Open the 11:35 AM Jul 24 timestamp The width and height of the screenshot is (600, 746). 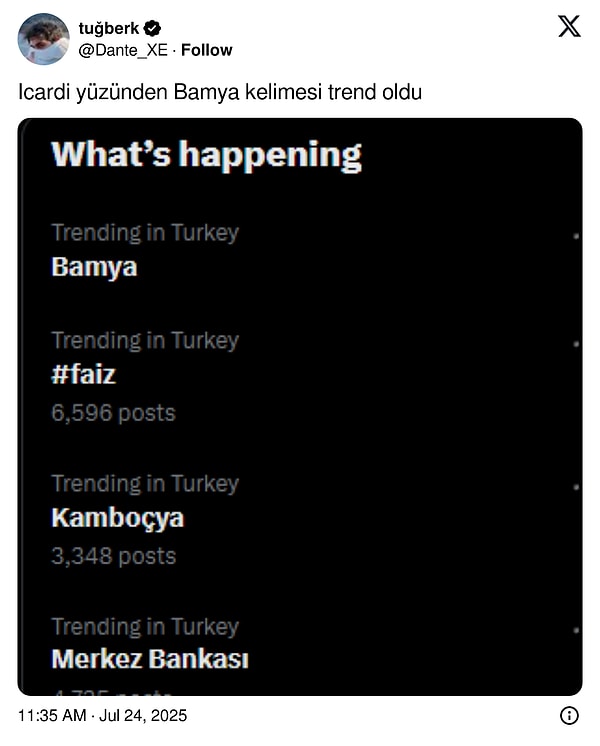pyautogui.click(x=103, y=716)
